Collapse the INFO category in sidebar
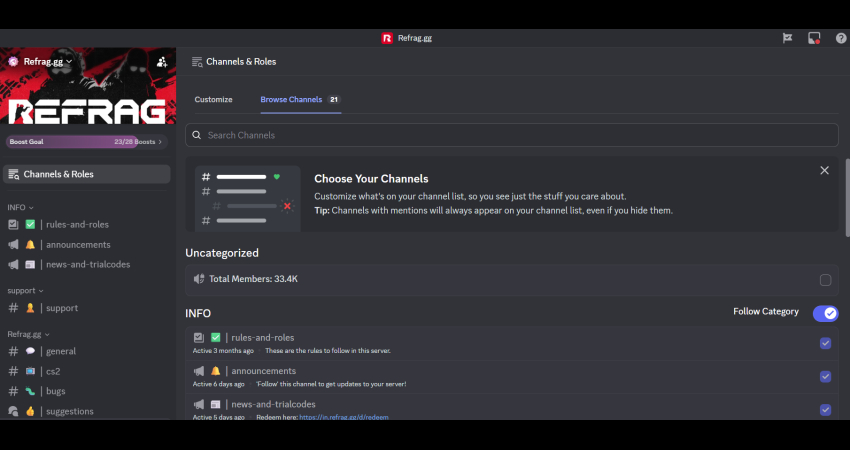850x450 pixels. click(x=20, y=207)
